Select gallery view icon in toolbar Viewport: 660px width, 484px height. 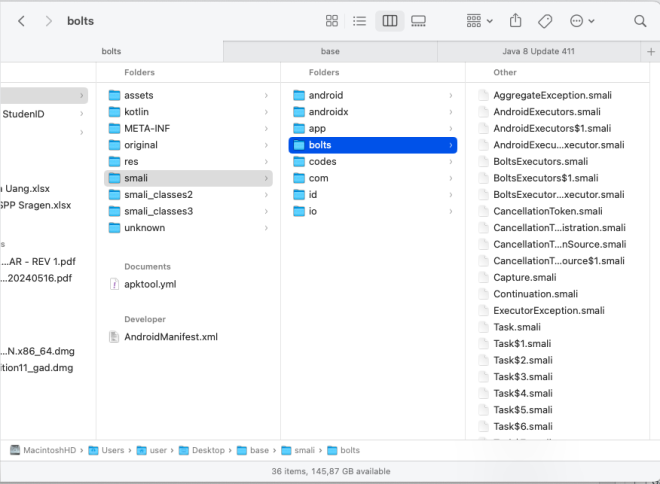(x=418, y=21)
